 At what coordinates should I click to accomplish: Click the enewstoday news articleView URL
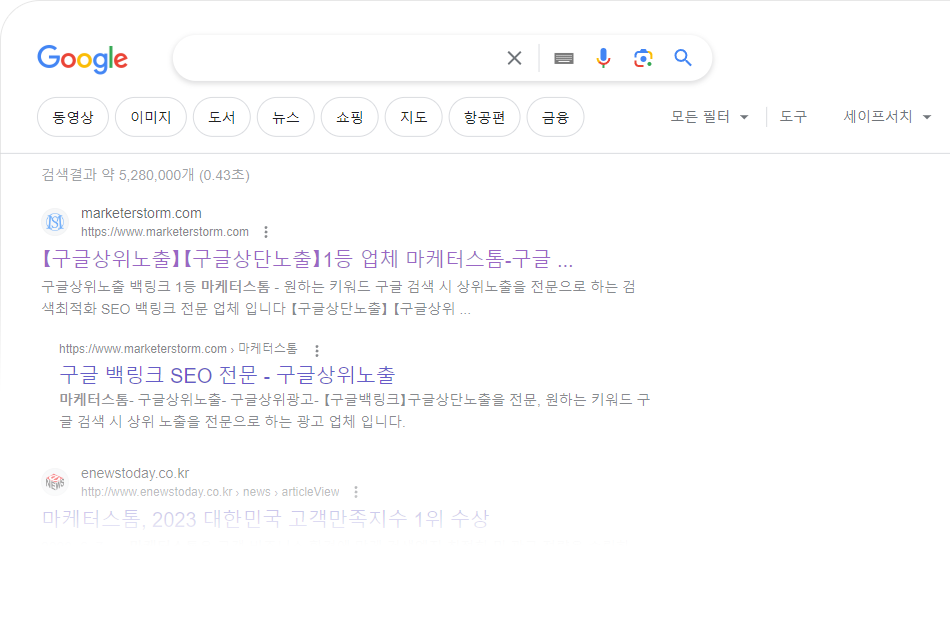tap(210, 492)
